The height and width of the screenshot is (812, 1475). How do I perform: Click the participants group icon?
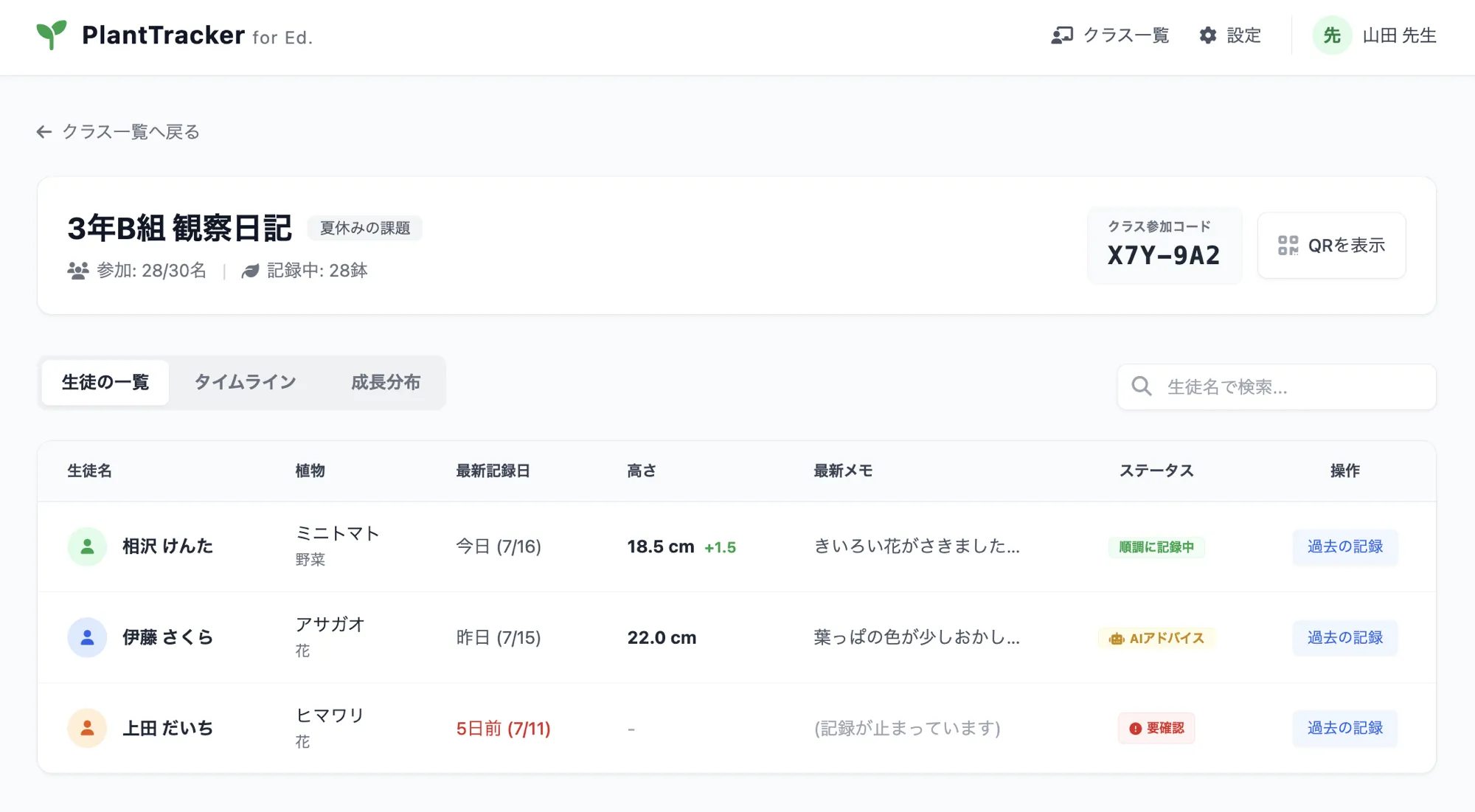(x=77, y=271)
